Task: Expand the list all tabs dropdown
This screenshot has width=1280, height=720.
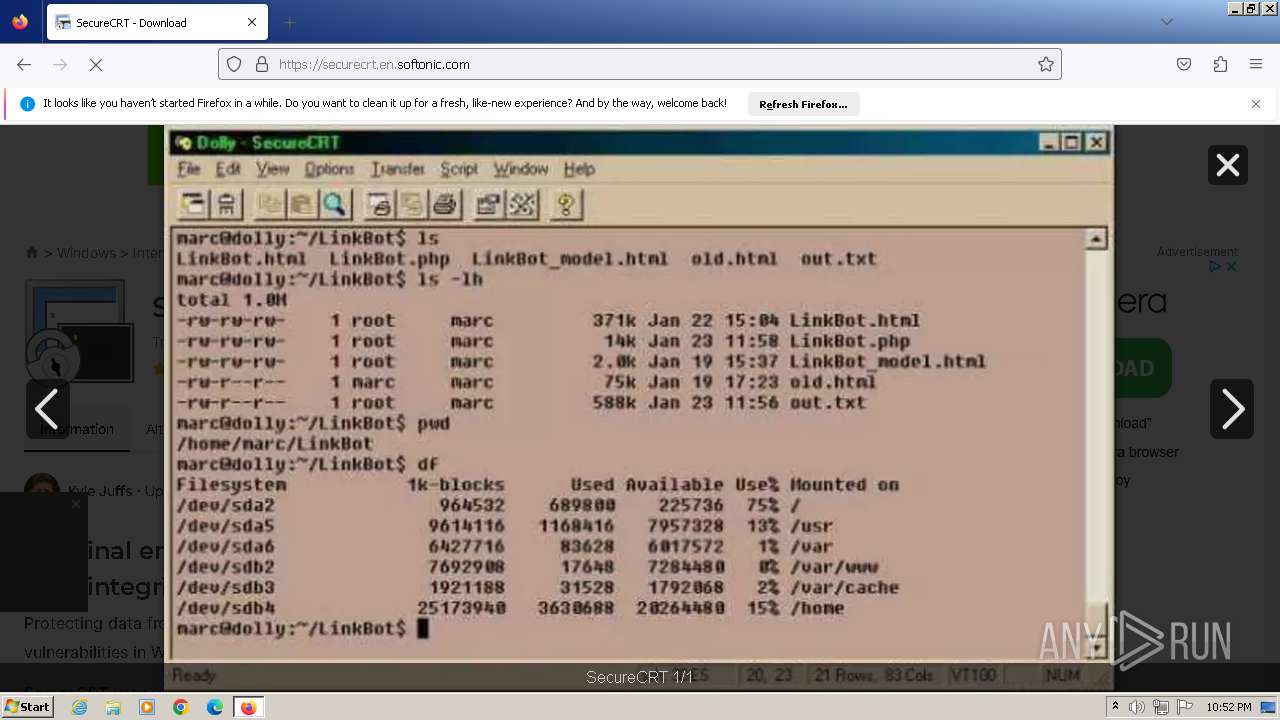Action: 1167,22
